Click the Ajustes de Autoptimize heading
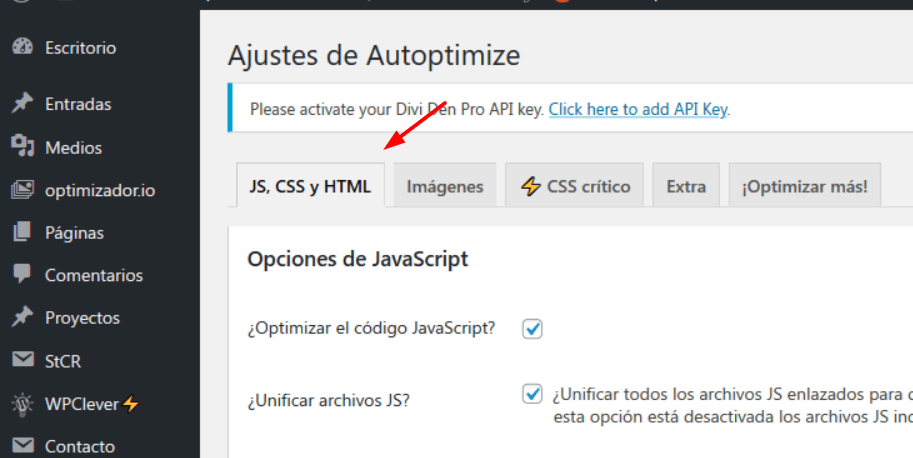This screenshot has width=913, height=458. tap(374, 56)
